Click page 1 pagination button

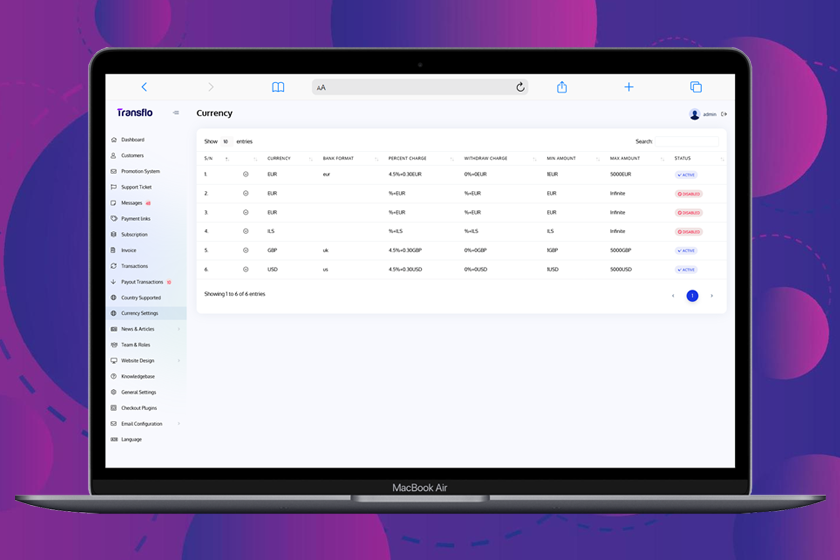tap(692, 296)
